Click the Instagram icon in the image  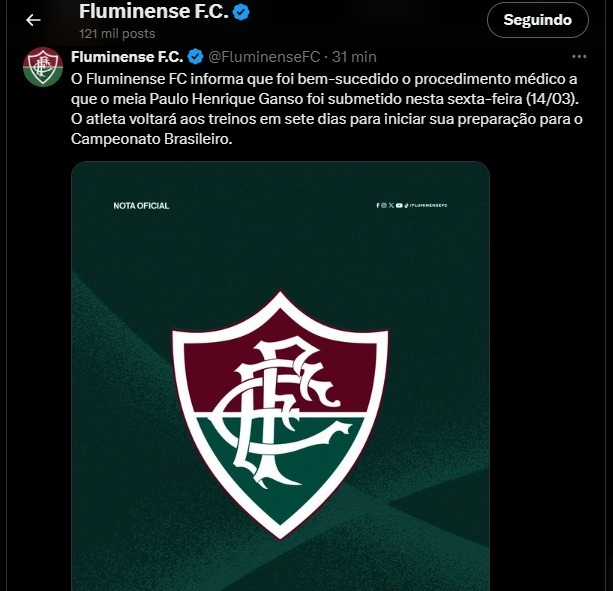(384, 206)
